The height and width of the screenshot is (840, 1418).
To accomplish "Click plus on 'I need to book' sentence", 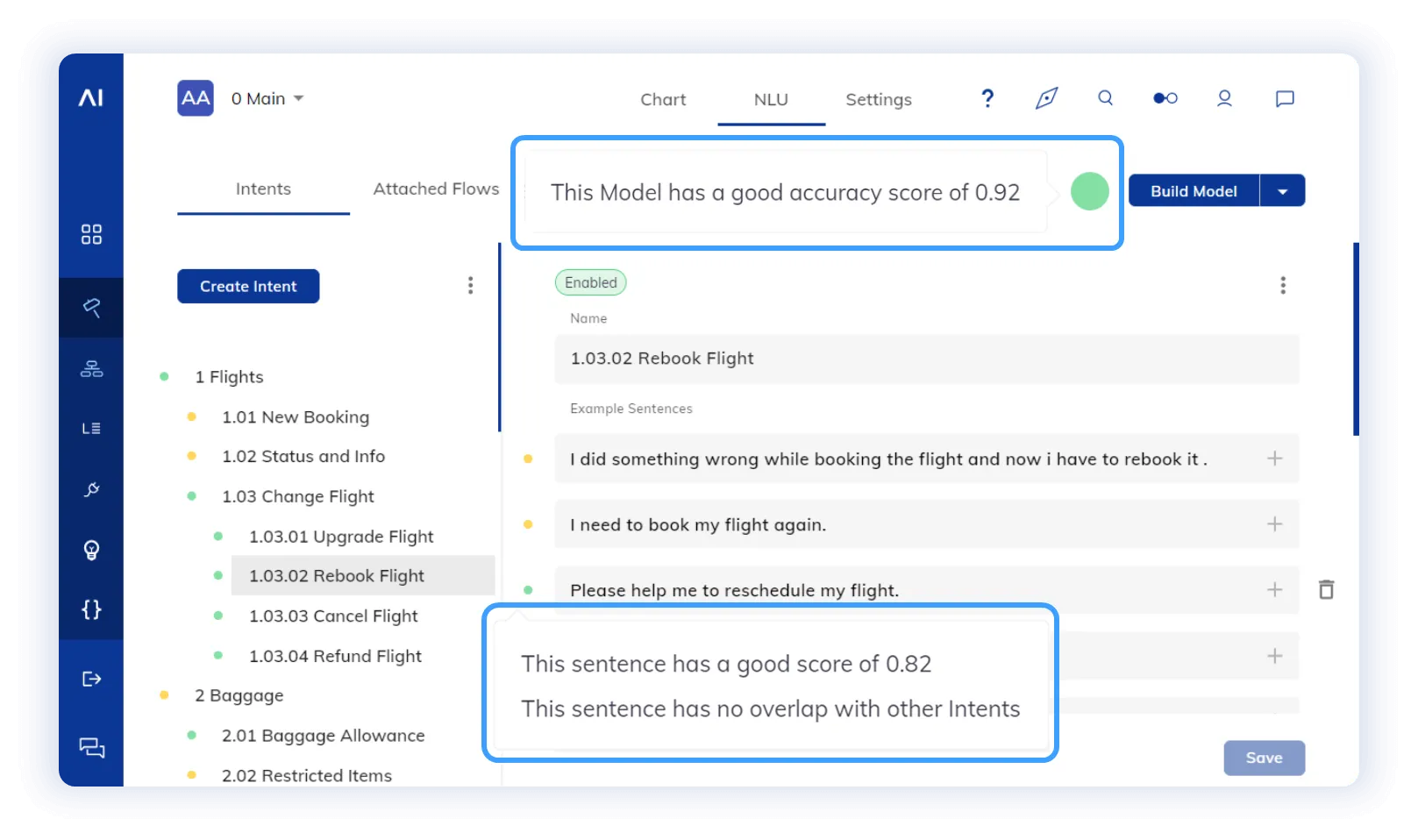I will pos(1275,524).
